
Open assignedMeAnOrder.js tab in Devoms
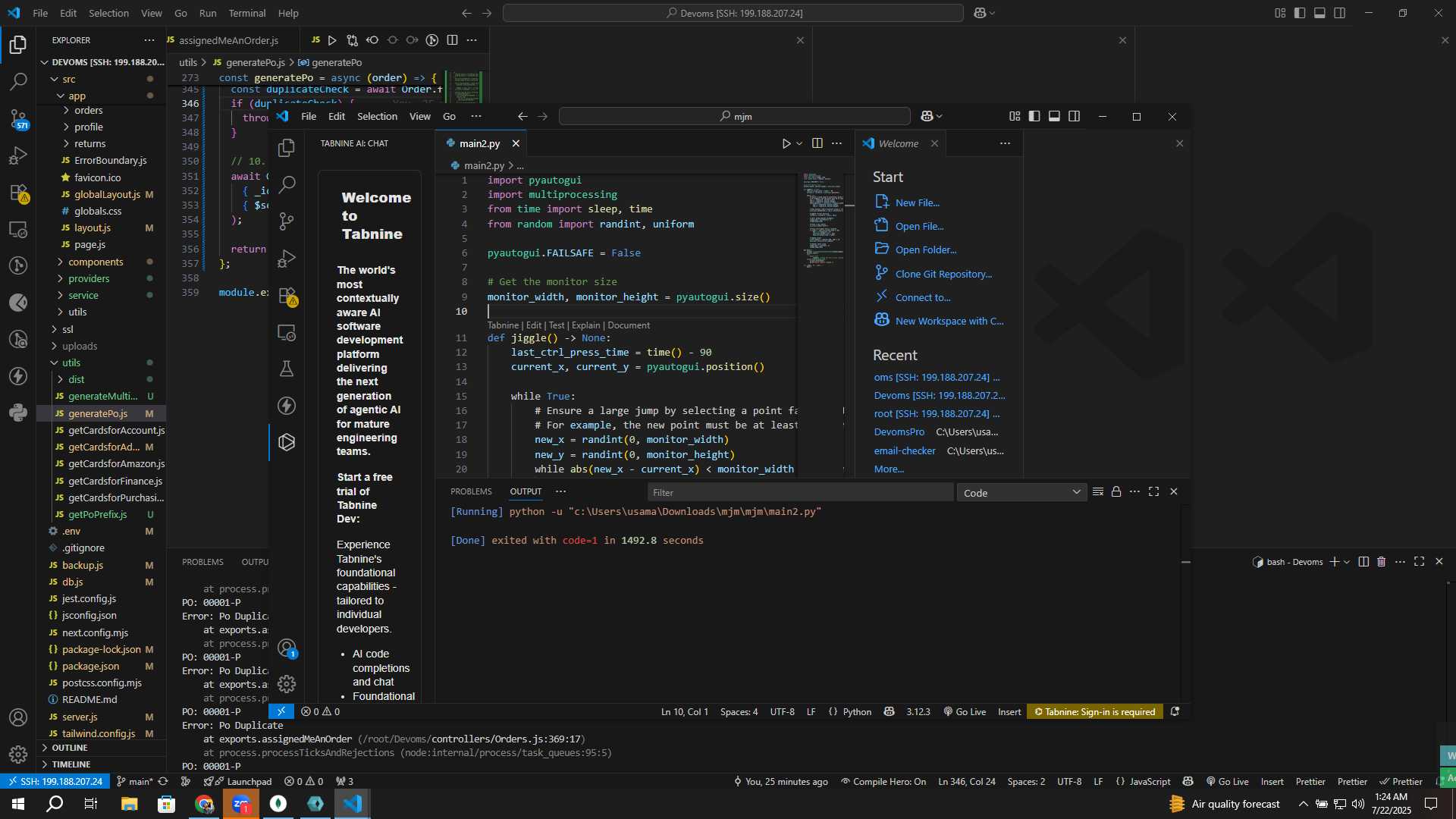228,40
